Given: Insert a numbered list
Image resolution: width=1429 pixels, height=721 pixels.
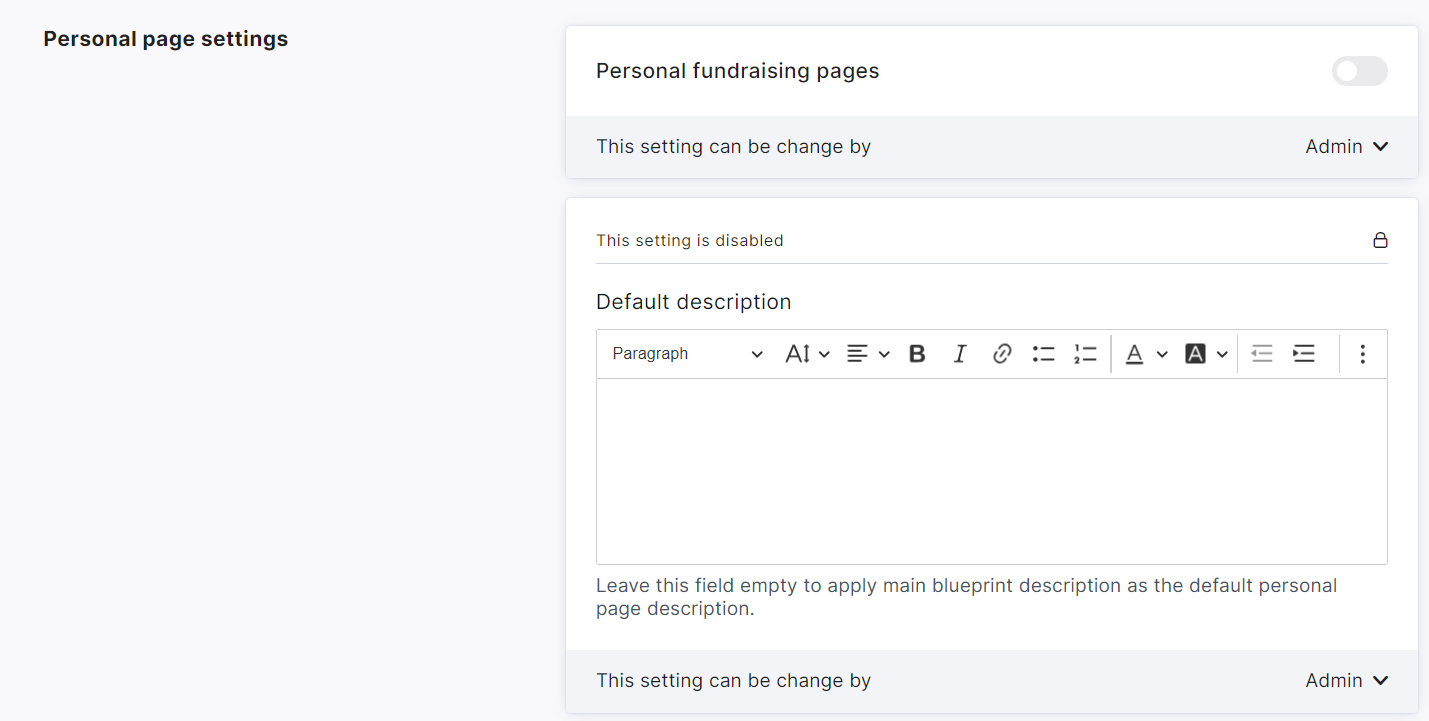Looking at the screenshot, I should pyautogui.click(x=1085, y=354).
